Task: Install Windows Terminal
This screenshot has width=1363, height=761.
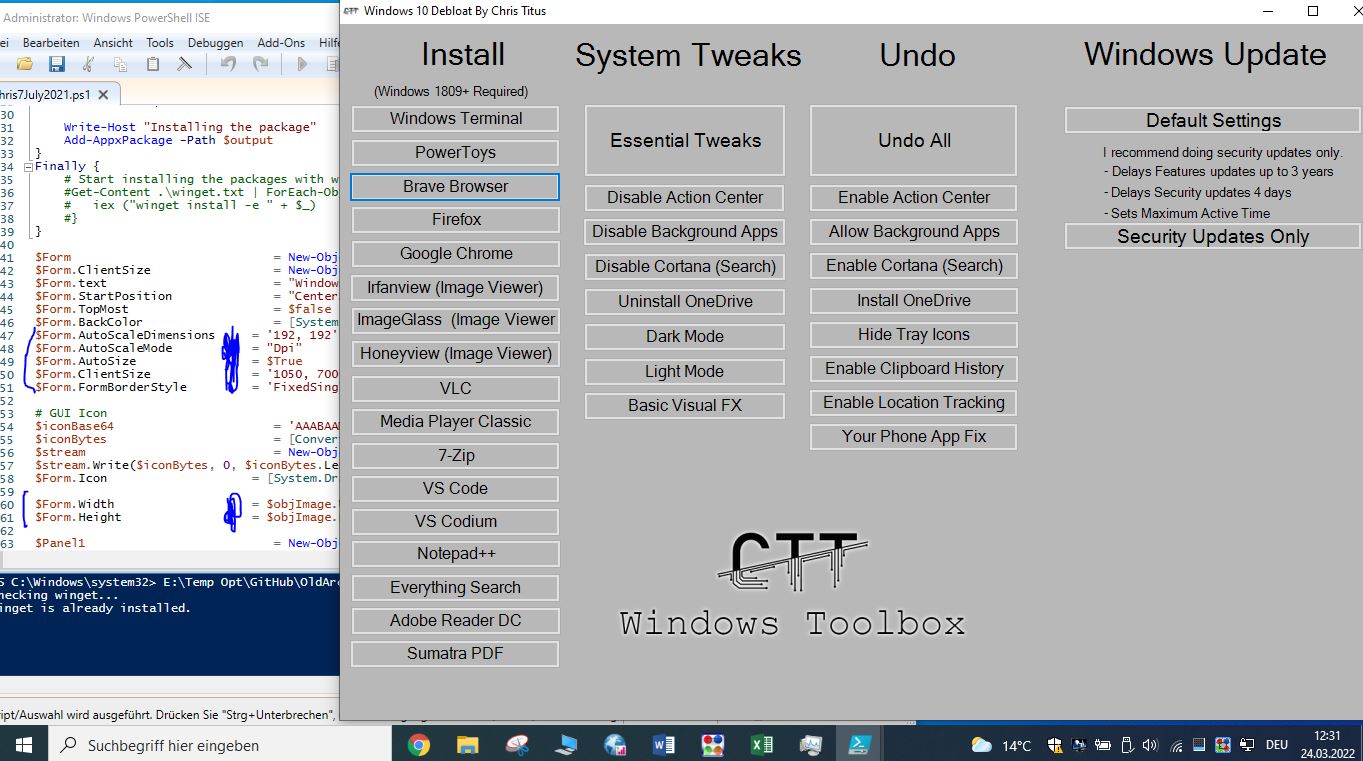Action: tap(456, 119)
